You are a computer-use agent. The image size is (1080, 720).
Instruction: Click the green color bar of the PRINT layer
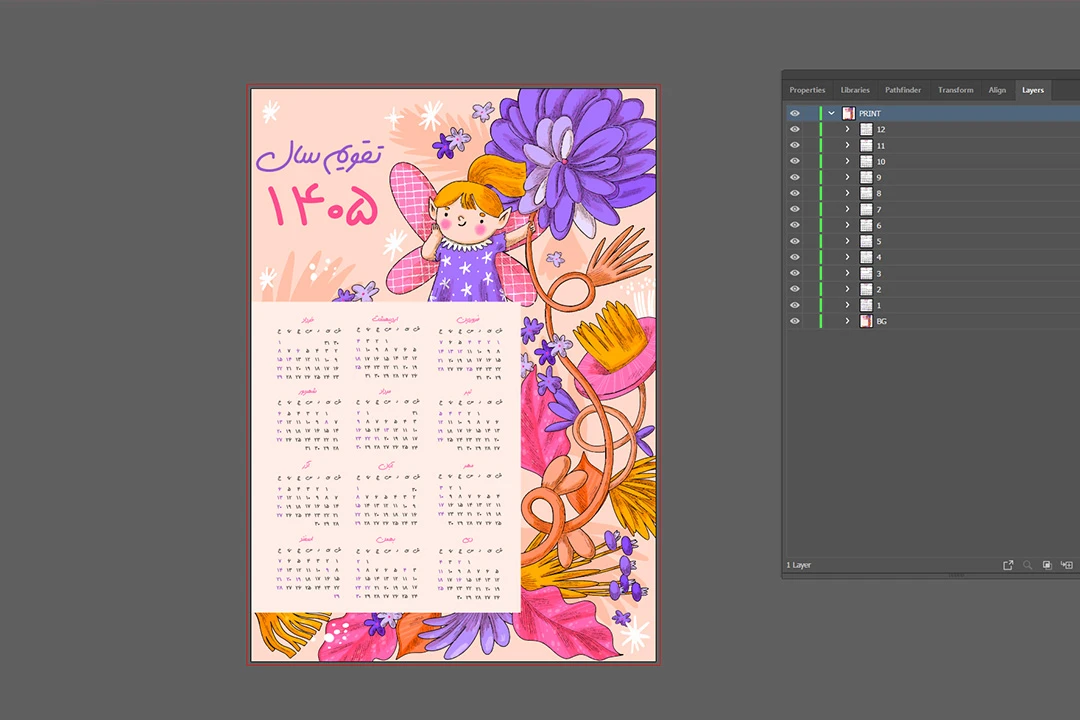pos(821,114)
